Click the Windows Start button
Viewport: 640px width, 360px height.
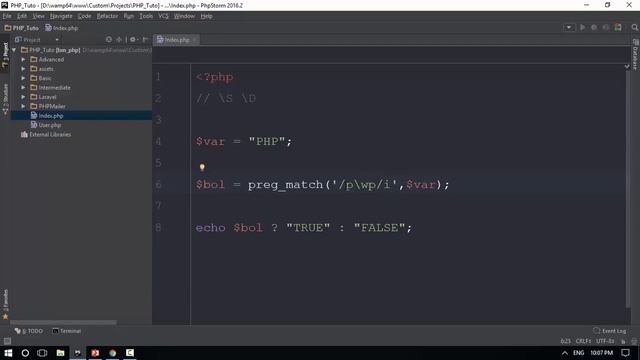8,353
